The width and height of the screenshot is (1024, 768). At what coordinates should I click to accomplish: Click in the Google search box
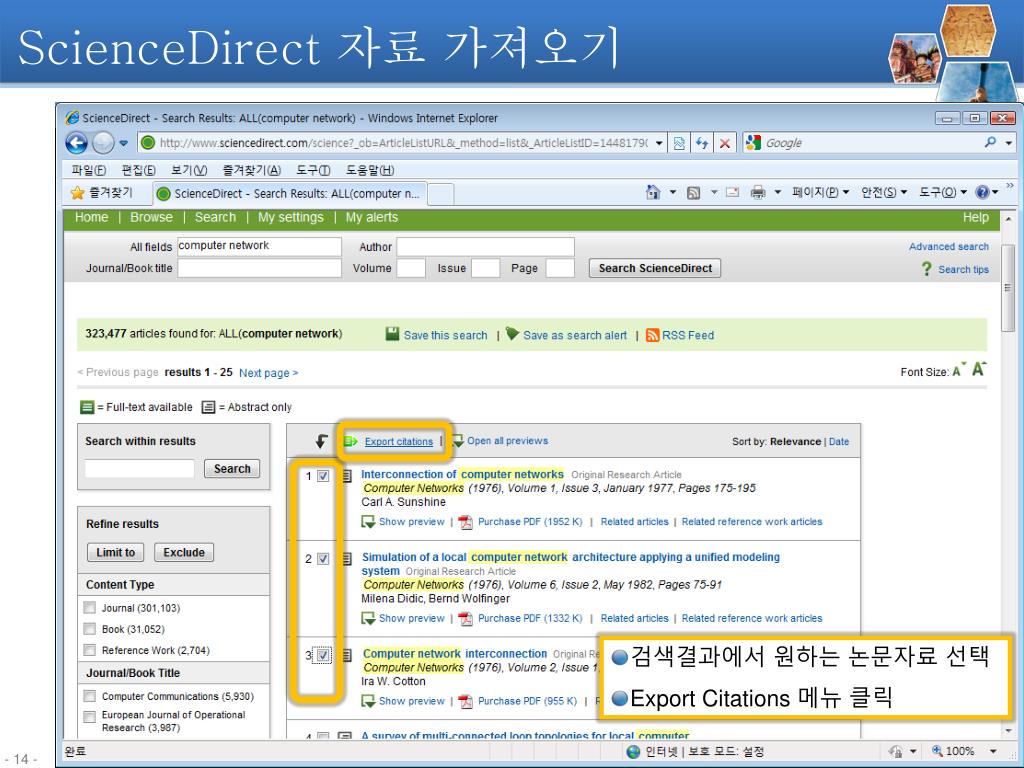pos(872,143)
